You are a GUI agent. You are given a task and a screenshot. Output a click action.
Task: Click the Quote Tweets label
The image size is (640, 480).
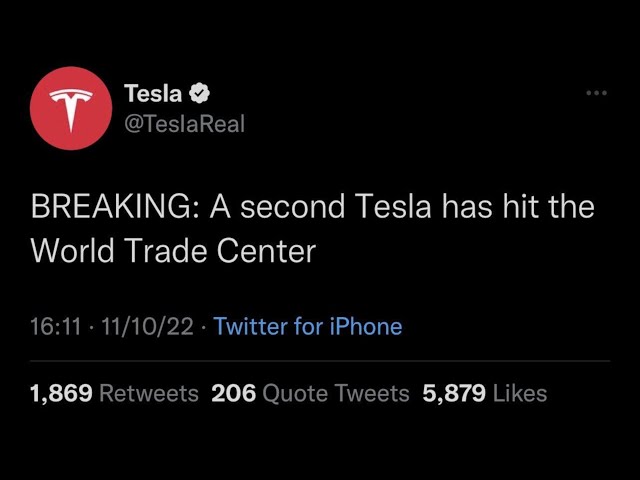336,394
